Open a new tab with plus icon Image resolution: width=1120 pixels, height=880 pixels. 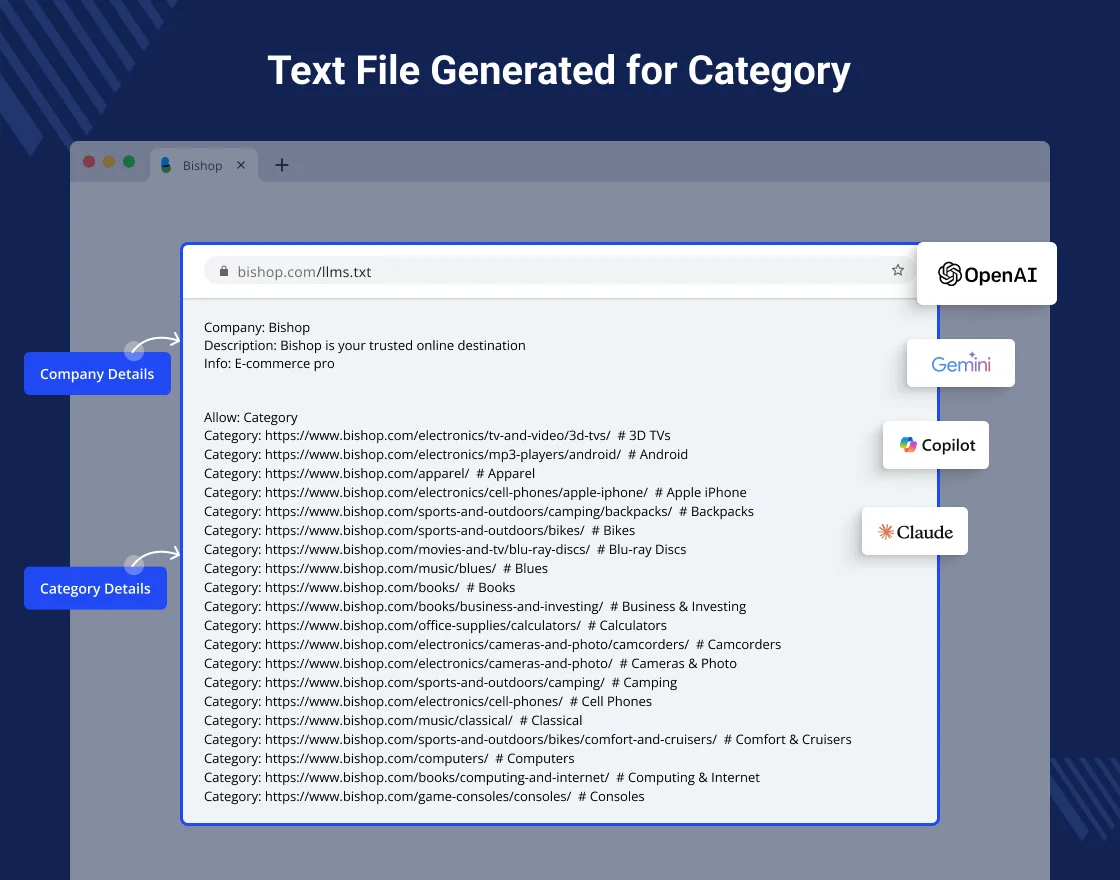[x=282, y=165]
